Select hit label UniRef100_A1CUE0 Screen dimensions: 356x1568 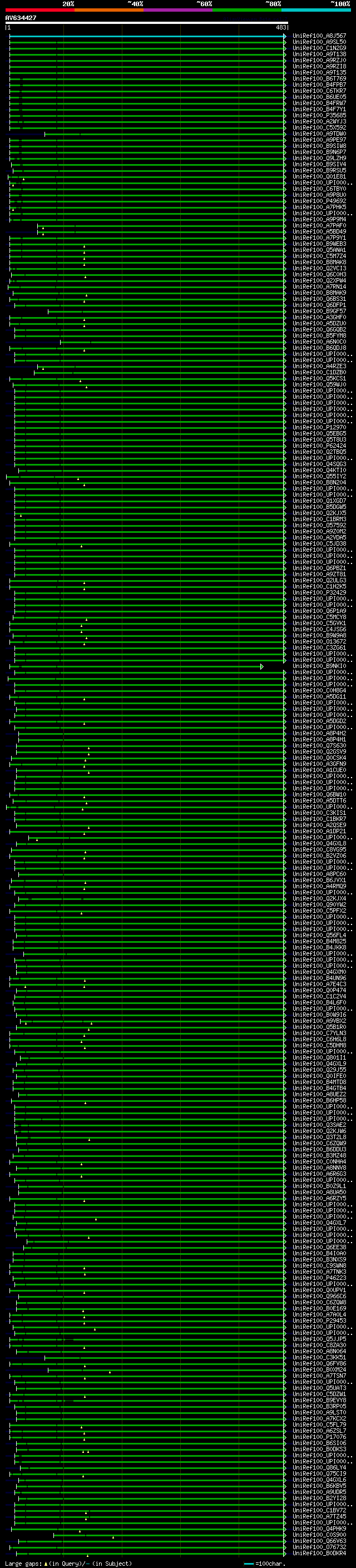pyautogui.click(x=319, y=770)
